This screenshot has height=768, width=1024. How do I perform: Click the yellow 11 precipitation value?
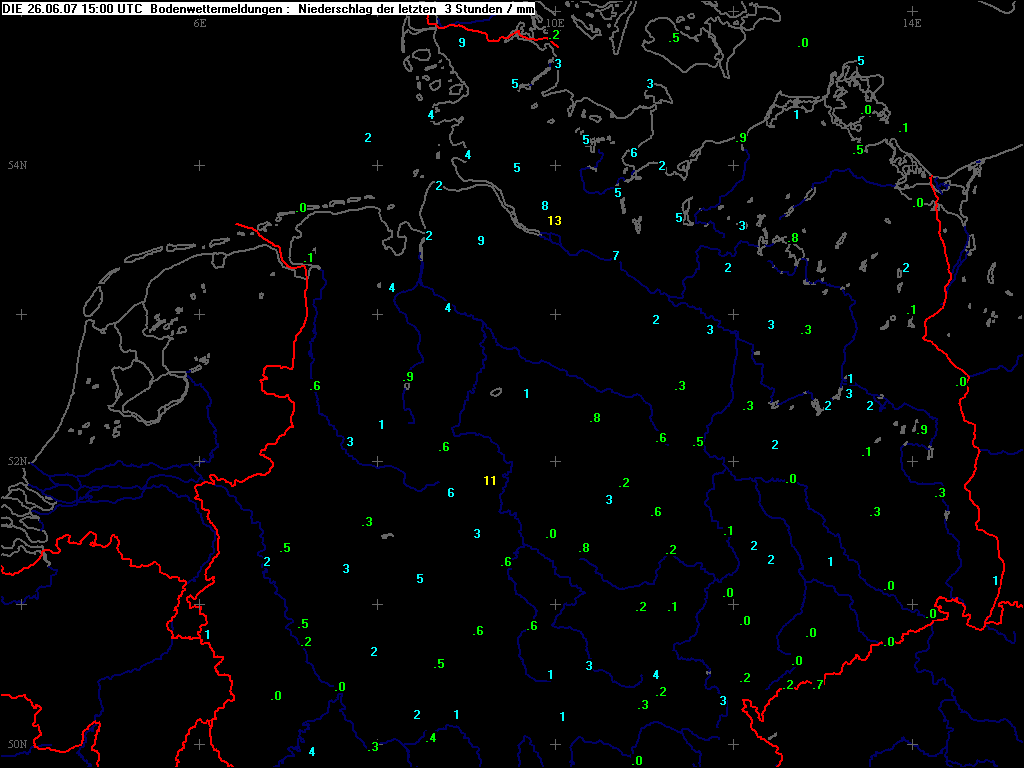tap(490, 481)
